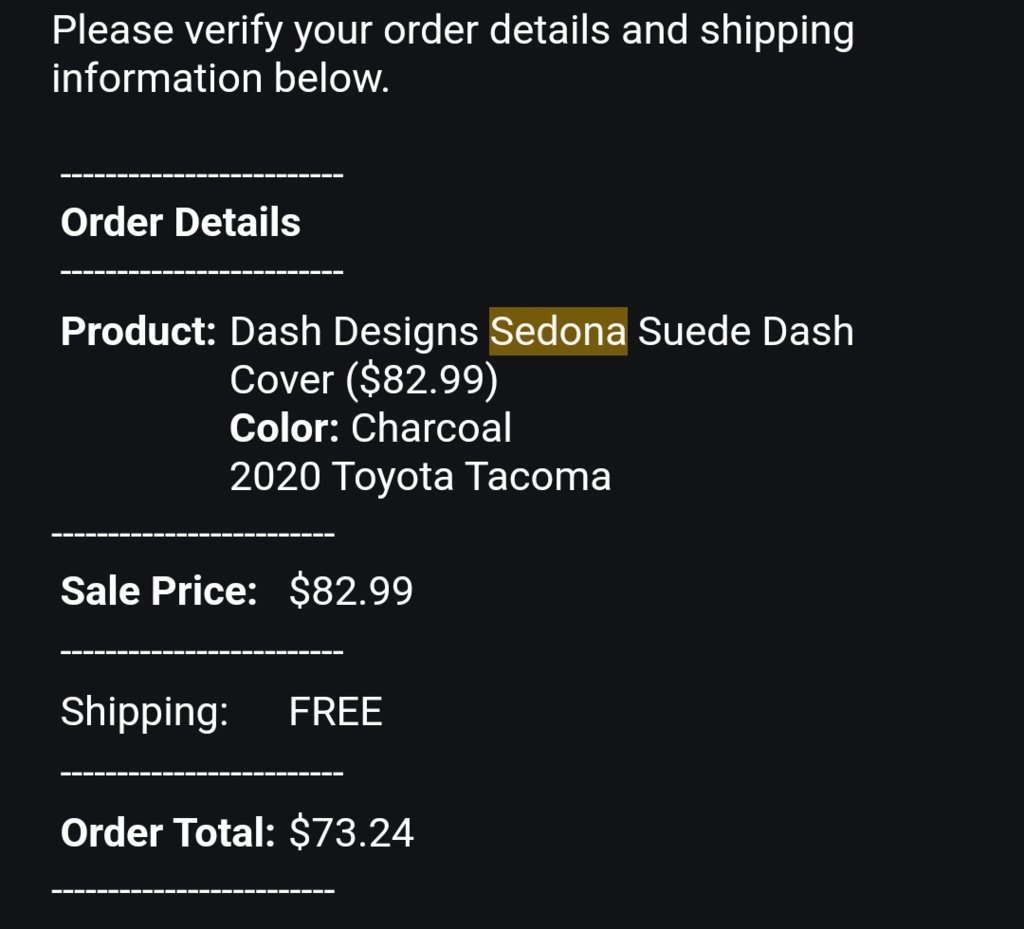Click the Product label

[138, 331]
